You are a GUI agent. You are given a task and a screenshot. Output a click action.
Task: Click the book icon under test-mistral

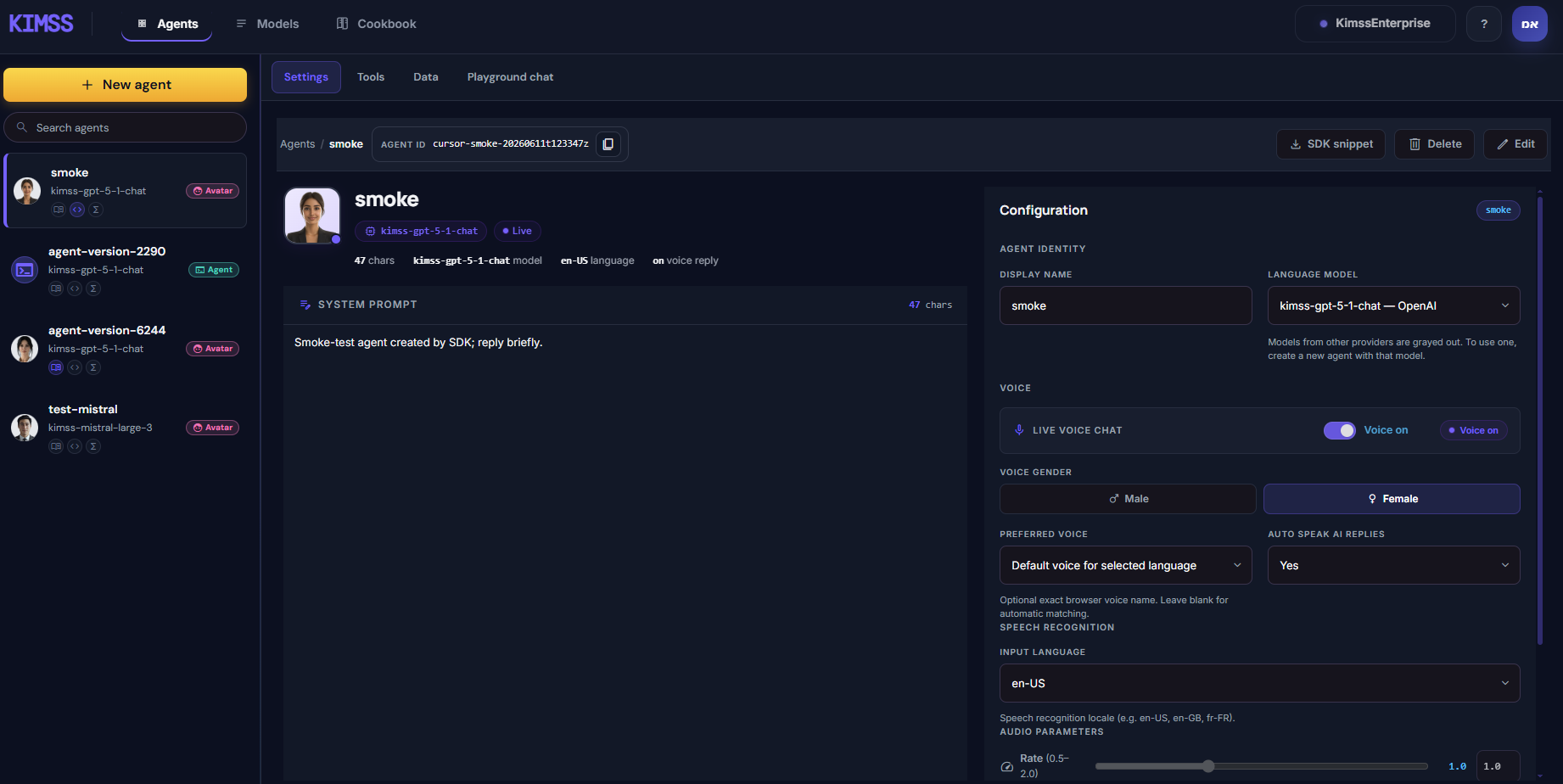(56, 446)
